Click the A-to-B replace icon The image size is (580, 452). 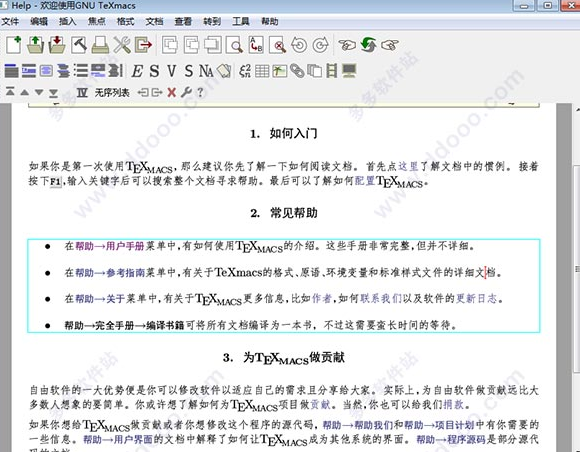click(x=256, y=45)
